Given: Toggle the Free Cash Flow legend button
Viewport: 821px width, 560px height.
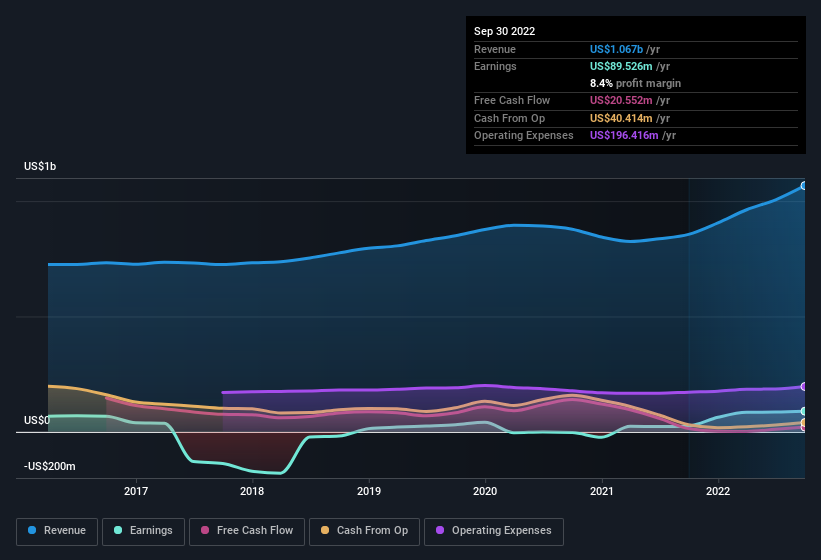Looking at the screenshot, I should click(x=247, y=531).
